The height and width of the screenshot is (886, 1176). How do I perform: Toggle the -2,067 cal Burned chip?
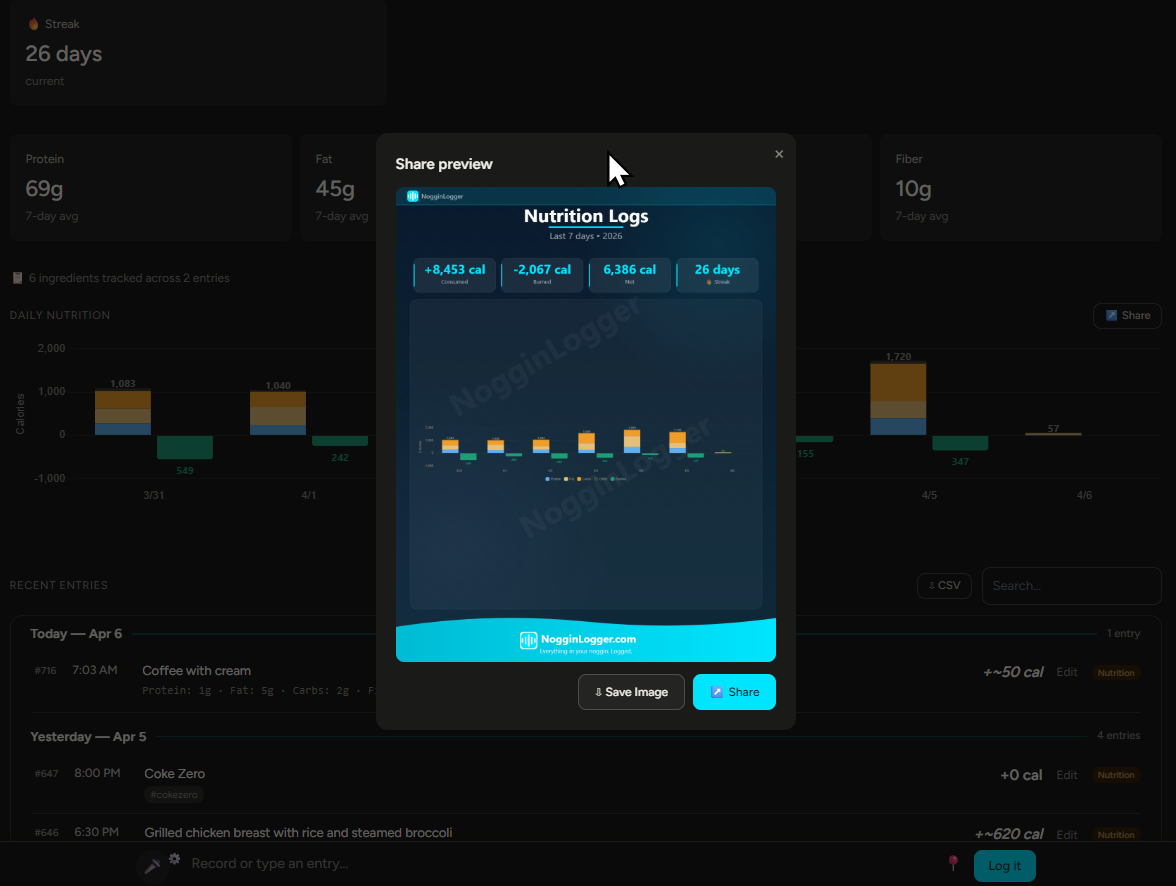pos(542,274)
